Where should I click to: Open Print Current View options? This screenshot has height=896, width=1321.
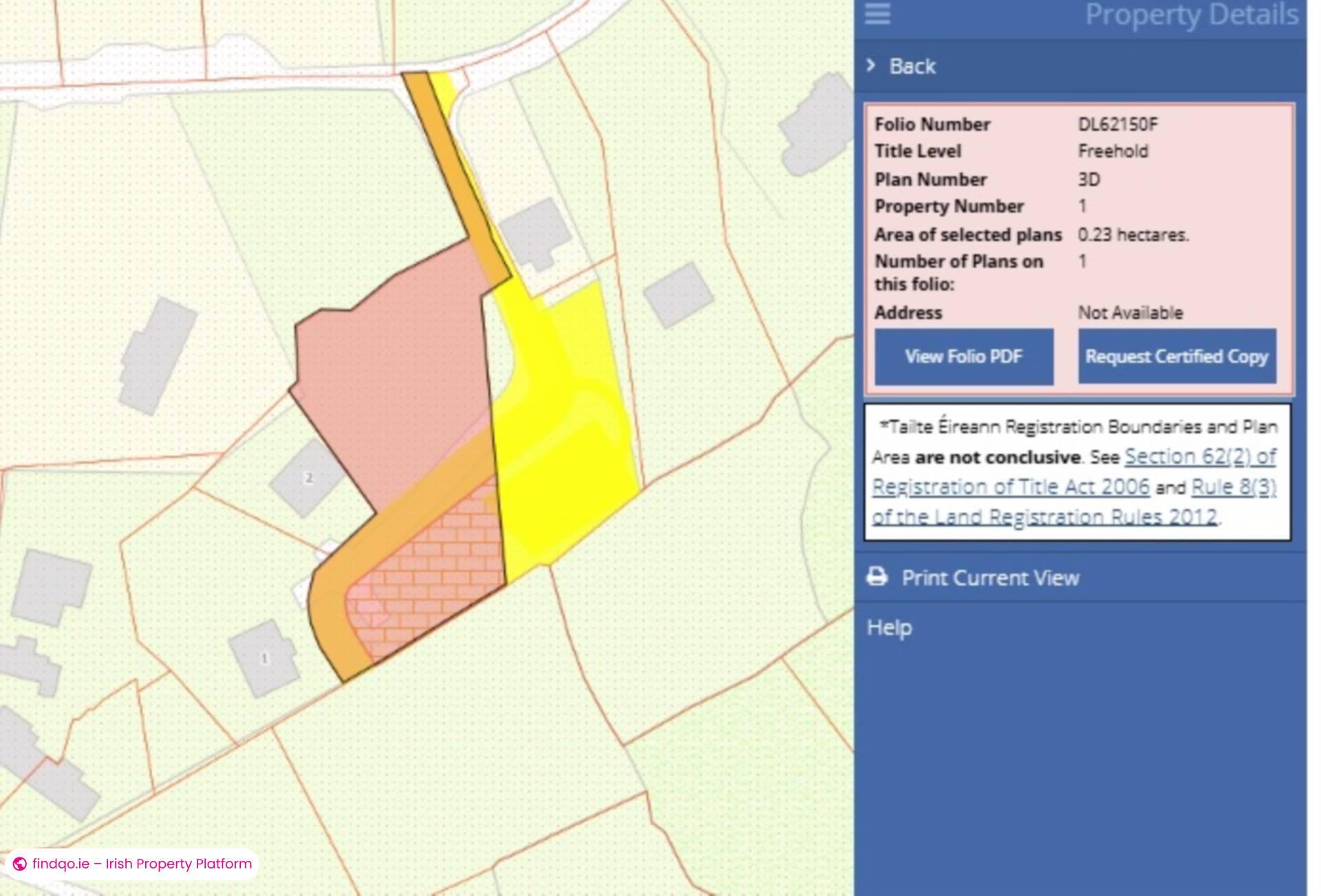tap(991, 578)
